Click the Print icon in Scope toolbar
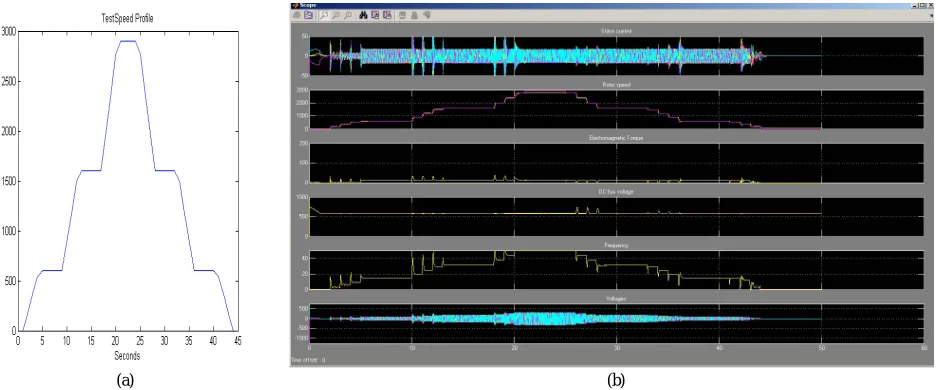The width and height of the screenshot is (938, 390). tap(297, 15)
